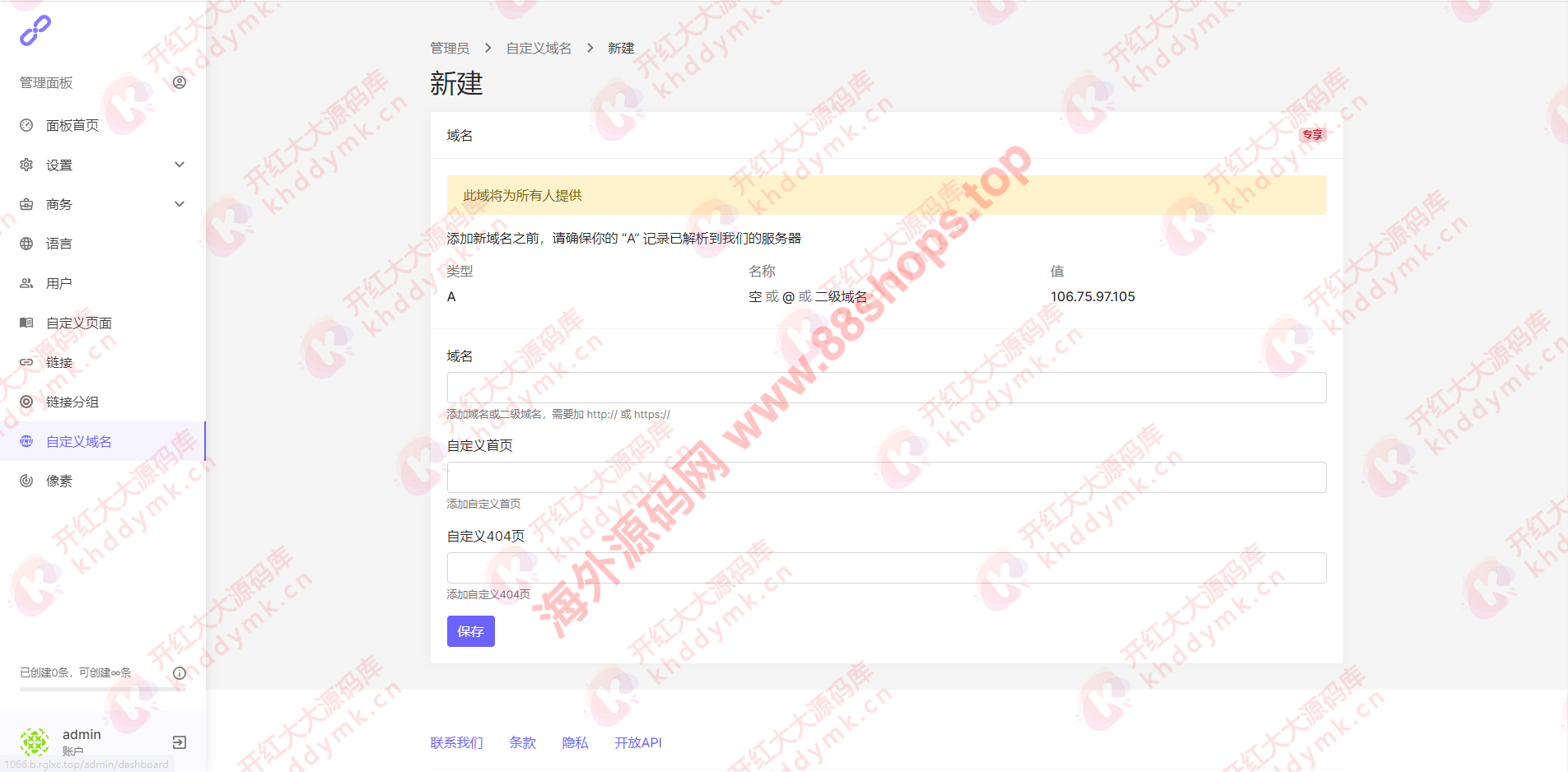
Task: Click the logout icon next to admin
Action: pyautogui.click(x=179, y=742)
